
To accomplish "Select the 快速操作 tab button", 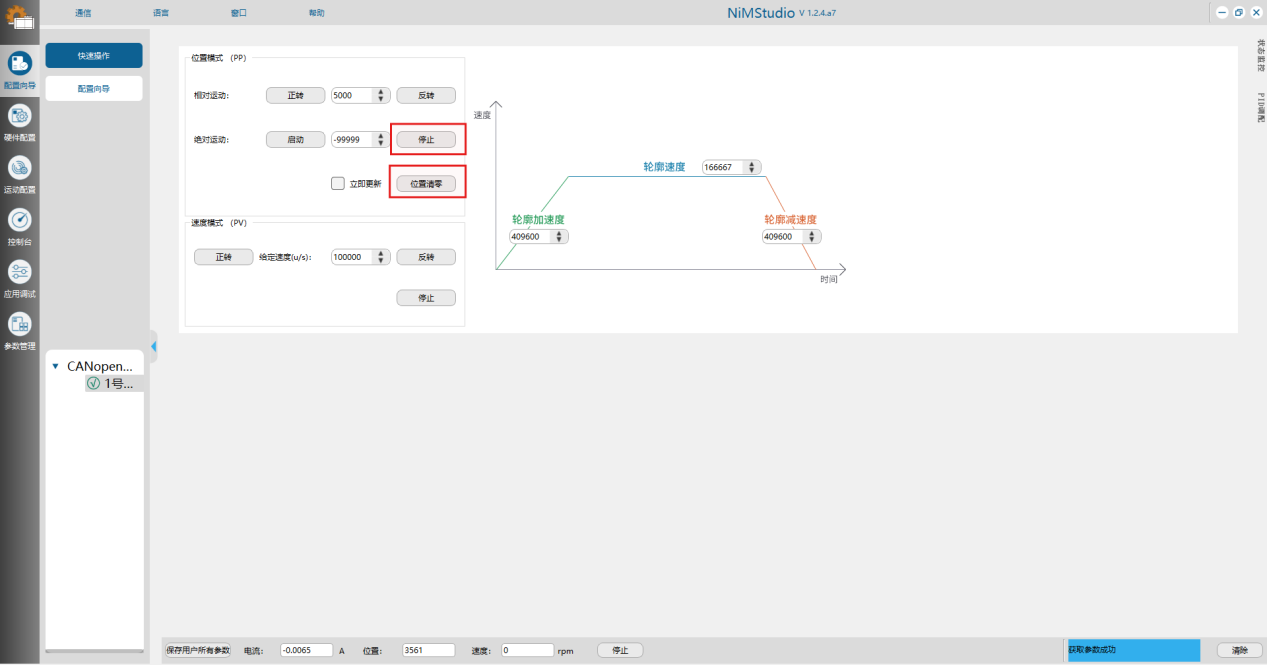I will pos(94,56).
